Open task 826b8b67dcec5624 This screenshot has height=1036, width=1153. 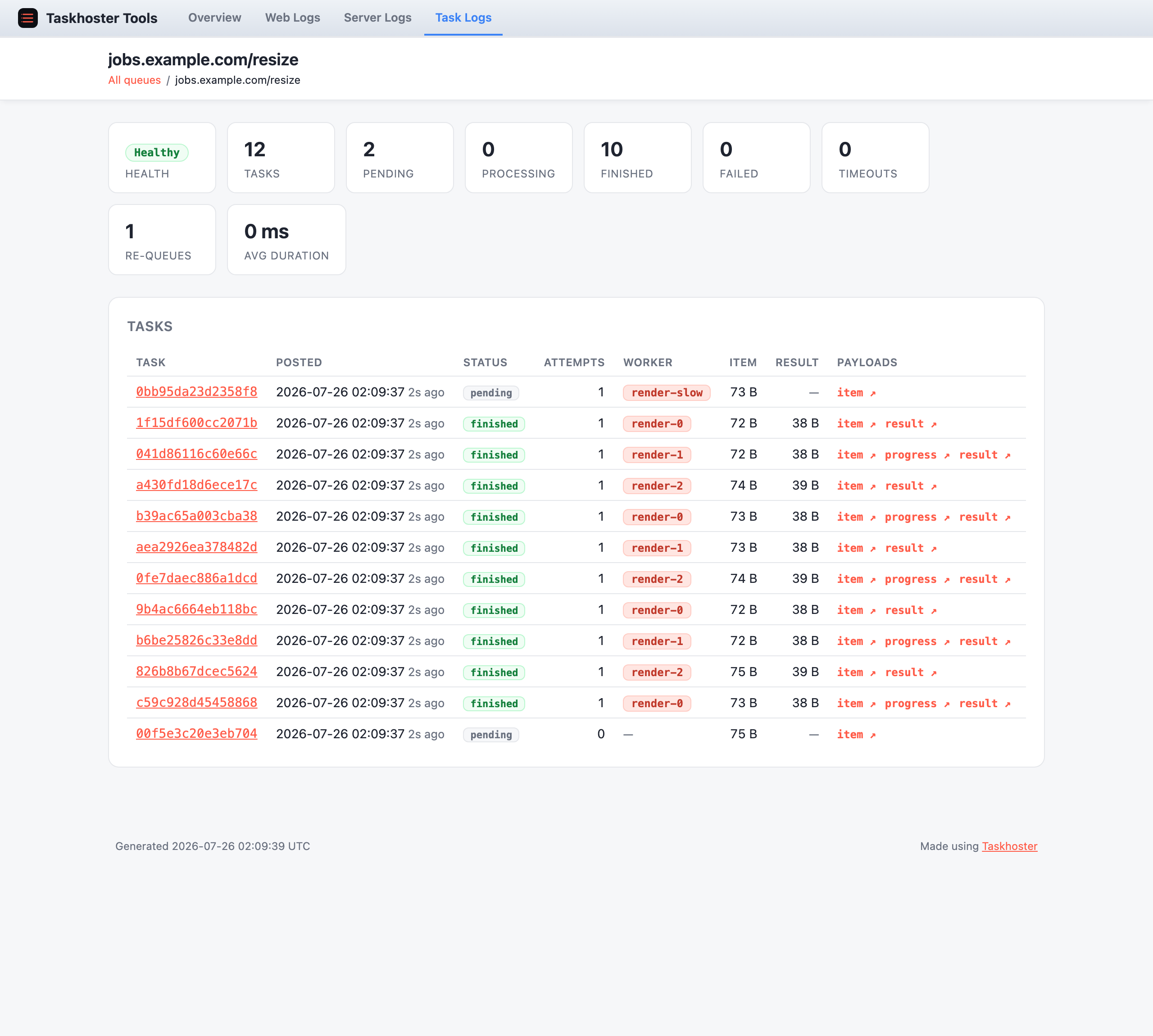(x=196, y=672)
